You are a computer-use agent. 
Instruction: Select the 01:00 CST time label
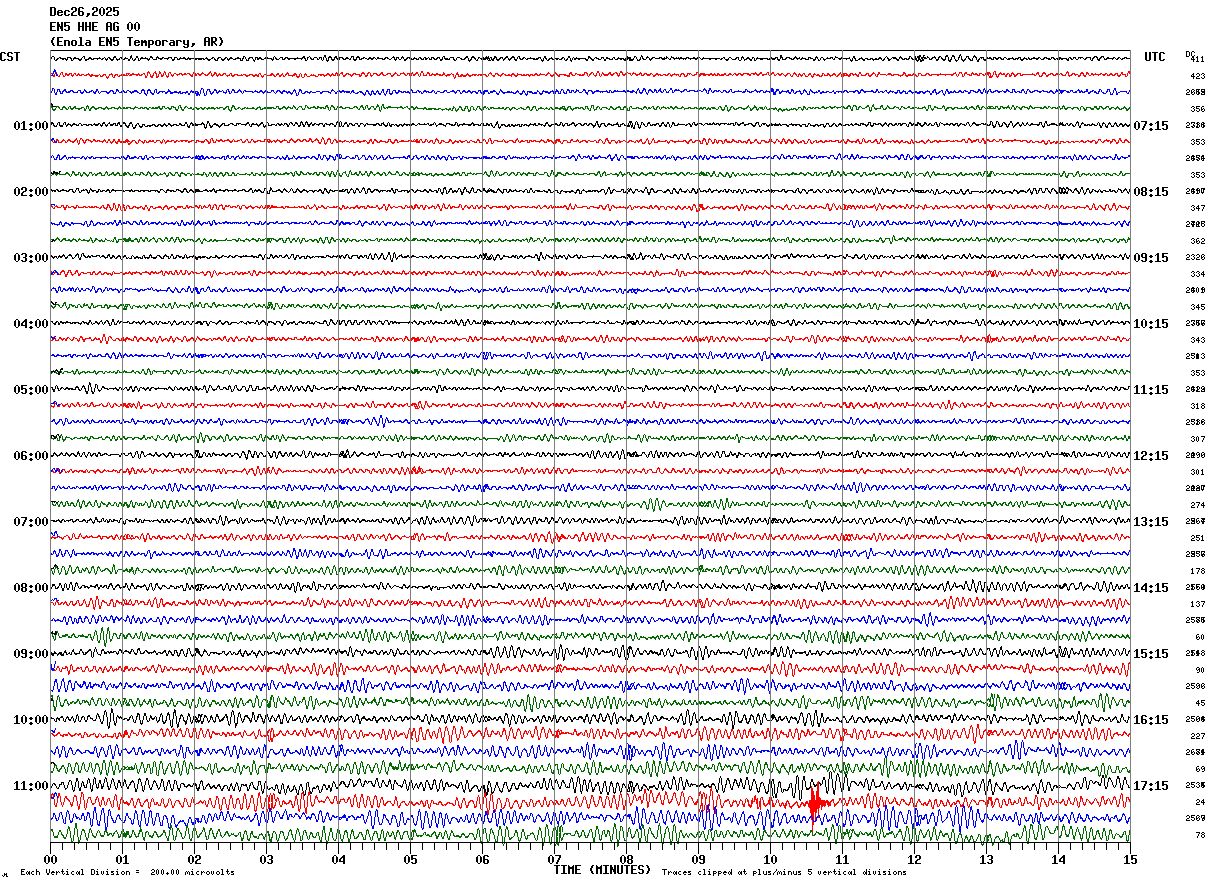(x=31, y=126)
